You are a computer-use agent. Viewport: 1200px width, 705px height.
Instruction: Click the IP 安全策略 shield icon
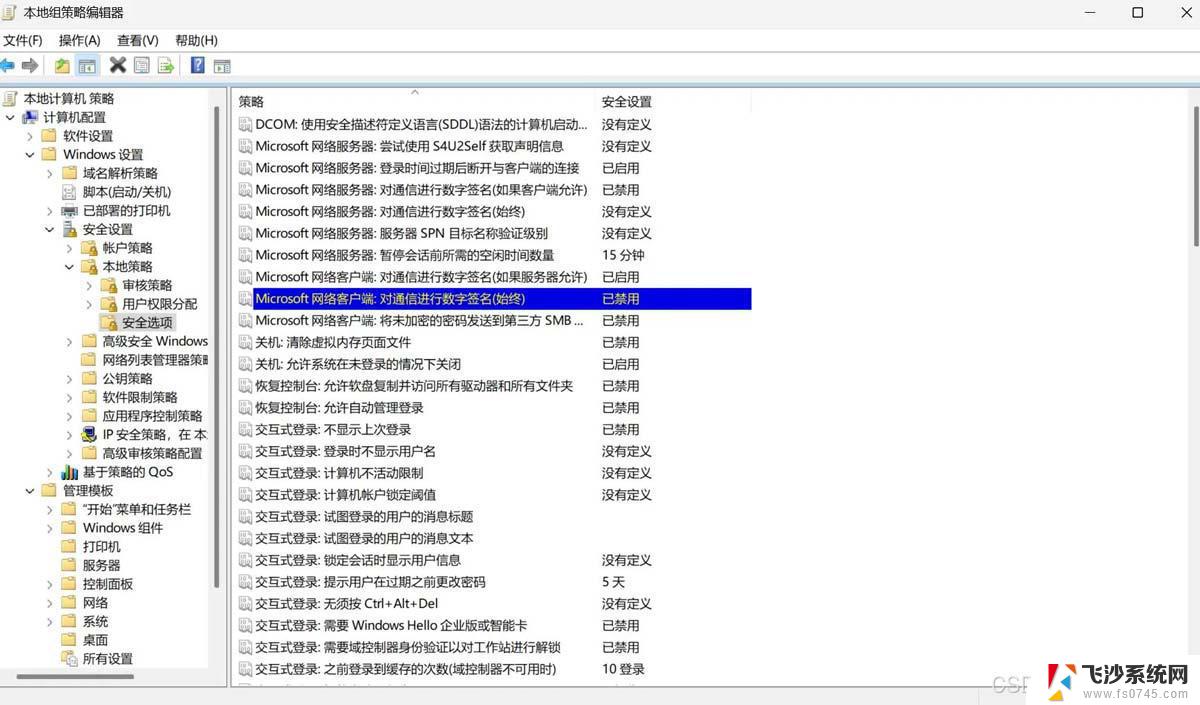click(x=89, y=435)
